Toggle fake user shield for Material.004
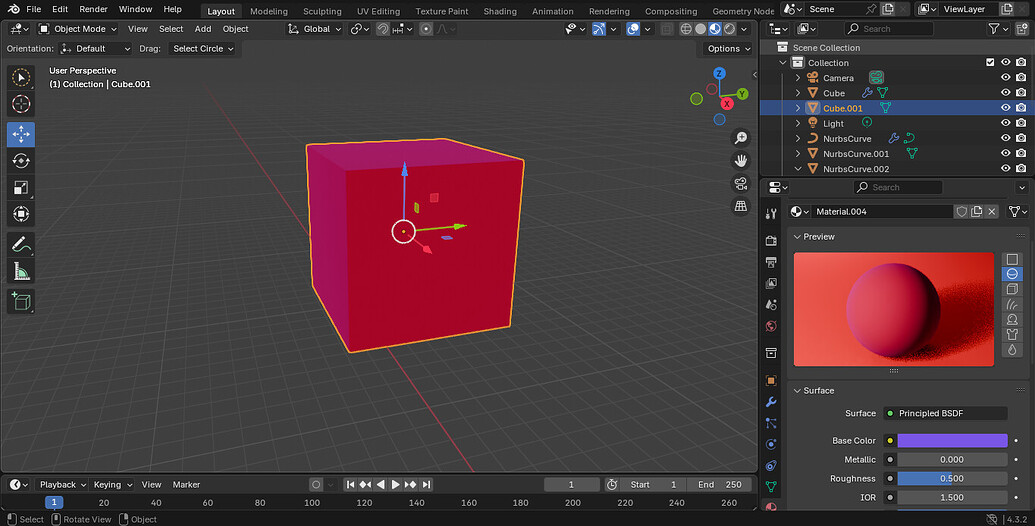 point(961,212)
